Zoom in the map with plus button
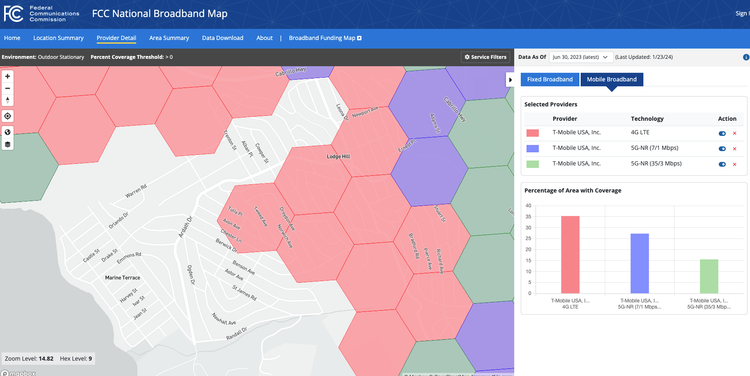 tap(8, 76)
